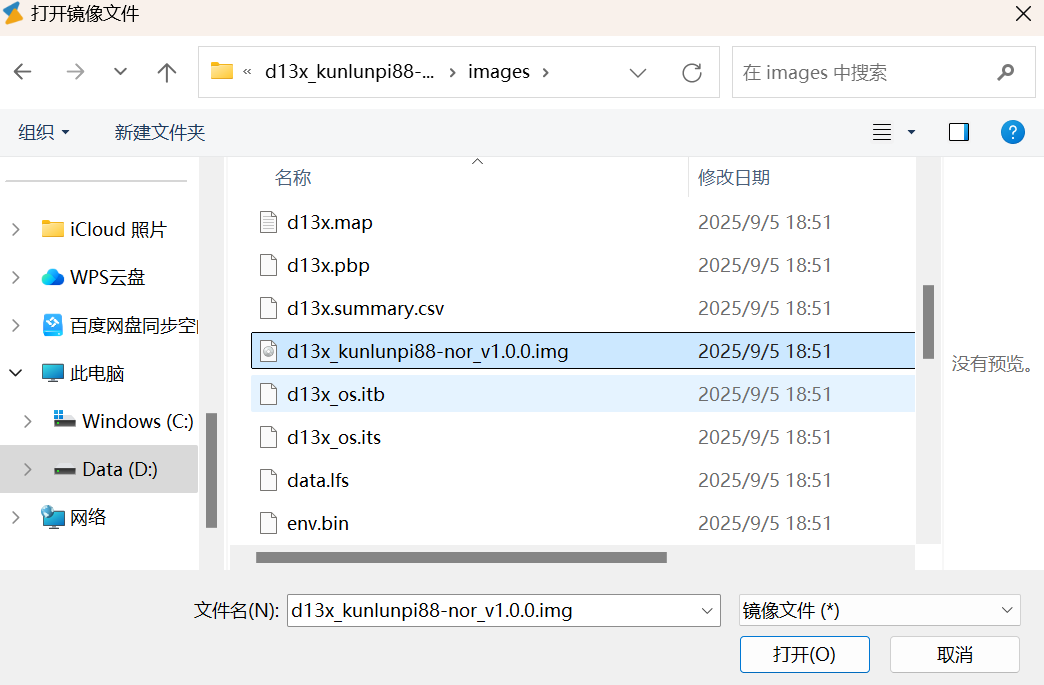Expand Windows (C:) drive node
The height and width of the screenshot is (685, 1044).
point(27,421)
